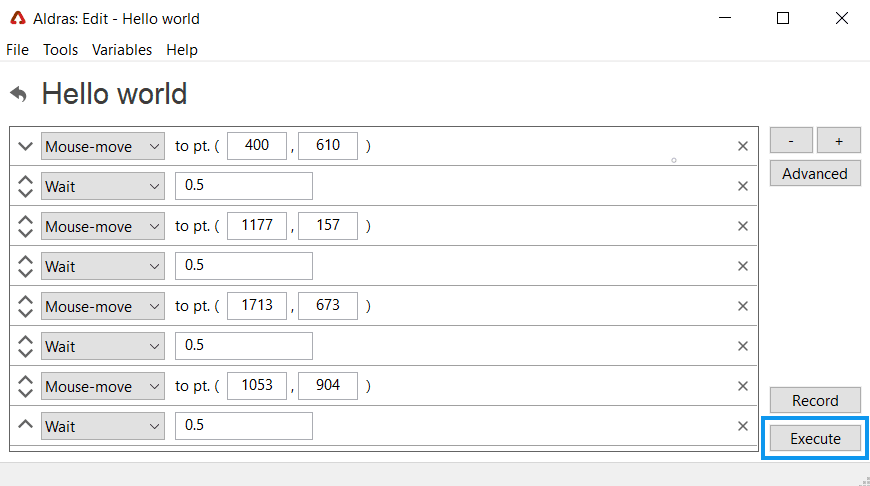Click the plus button to add row

tap(839, 140)
